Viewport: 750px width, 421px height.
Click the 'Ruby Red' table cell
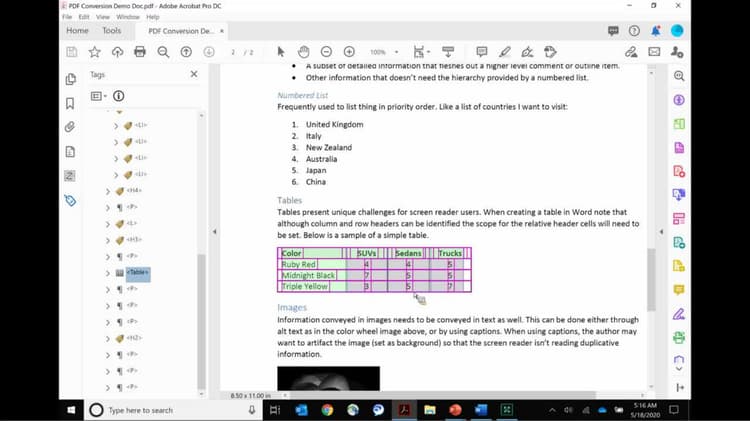(312, 264)
